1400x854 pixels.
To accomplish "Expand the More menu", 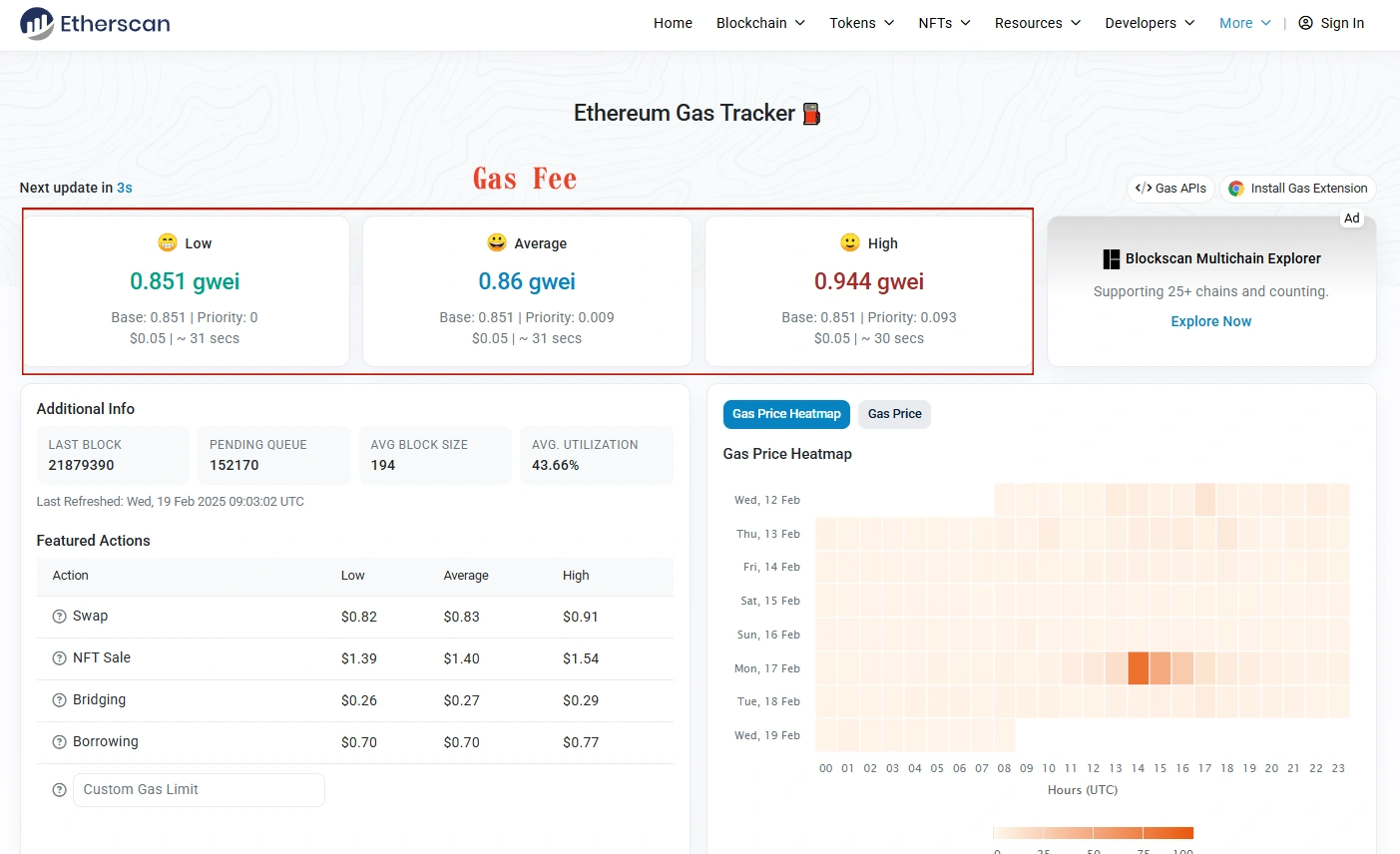I will [x=1245, y=23].
